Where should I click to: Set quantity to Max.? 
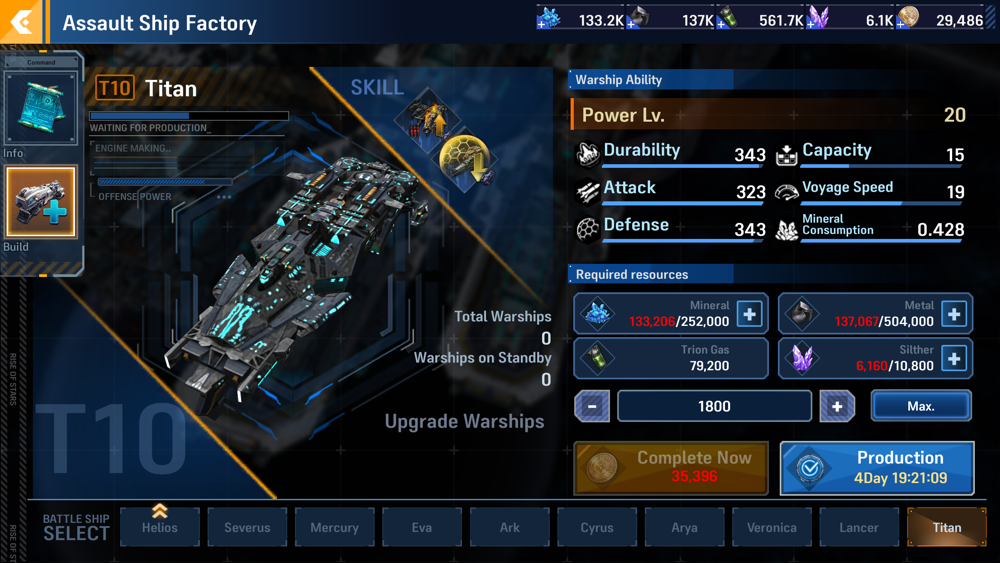921,406
